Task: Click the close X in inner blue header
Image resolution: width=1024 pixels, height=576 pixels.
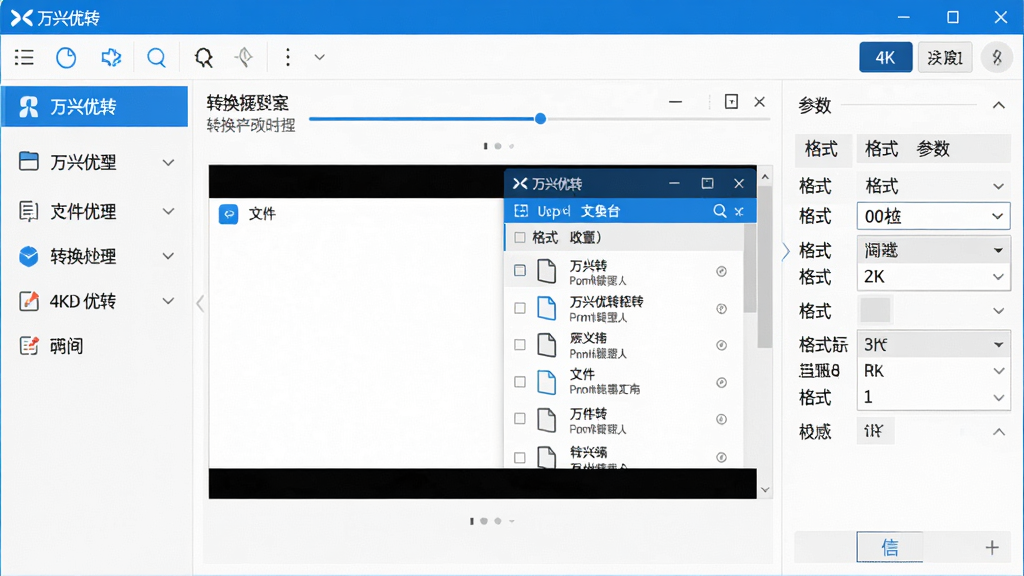Action: point(739,212)
